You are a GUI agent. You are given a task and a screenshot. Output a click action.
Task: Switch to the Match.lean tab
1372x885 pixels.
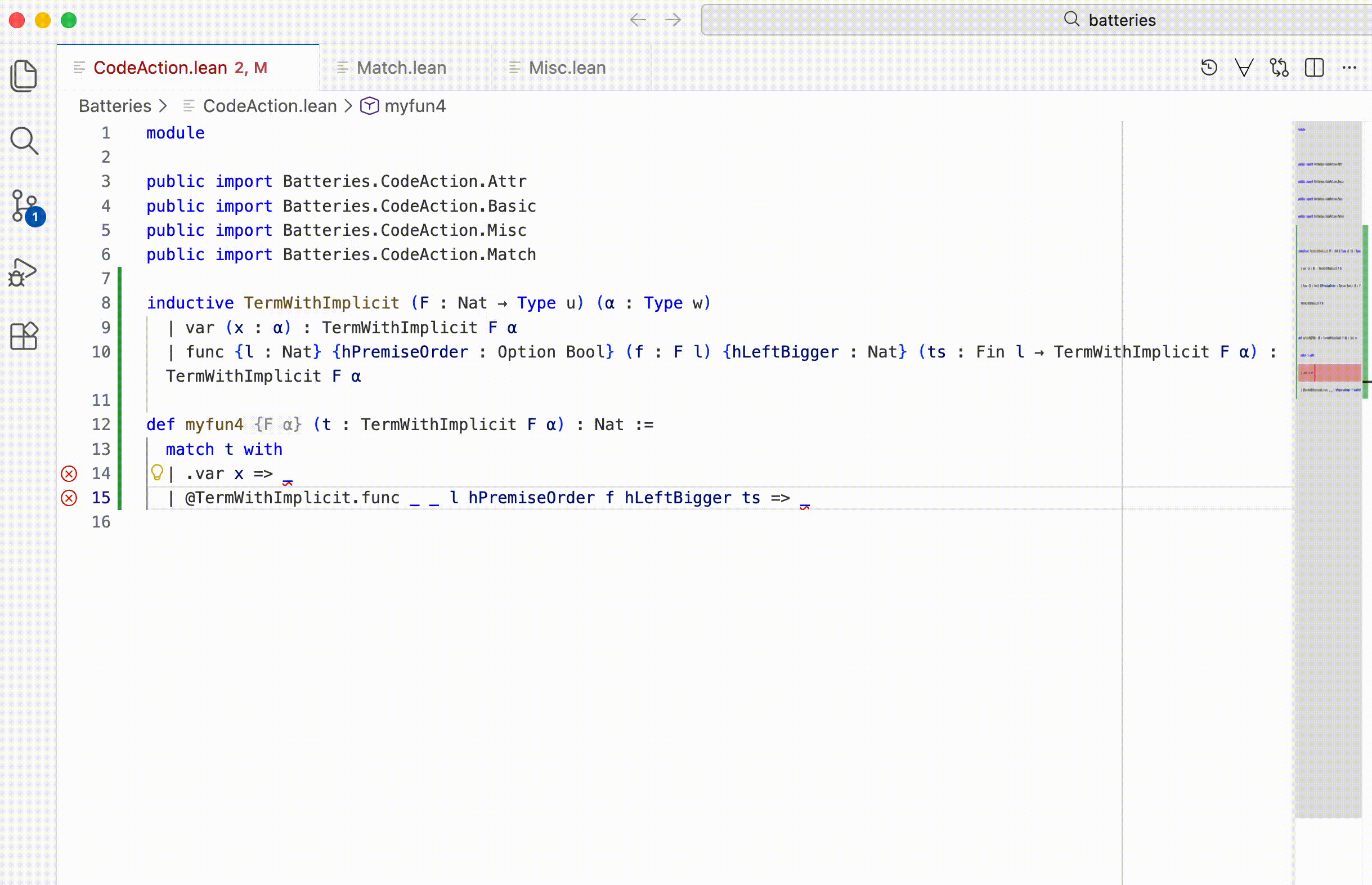(x=401, y=68)
